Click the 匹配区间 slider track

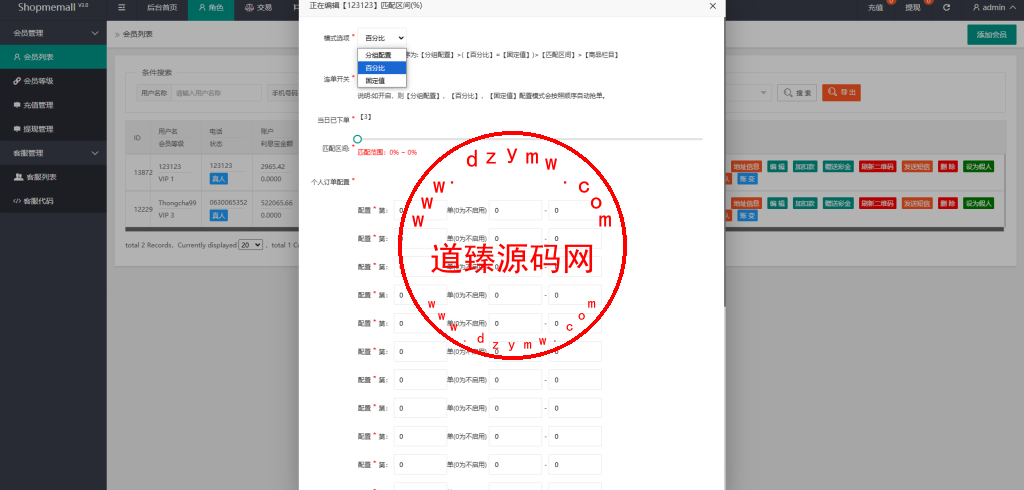[530, 139]
